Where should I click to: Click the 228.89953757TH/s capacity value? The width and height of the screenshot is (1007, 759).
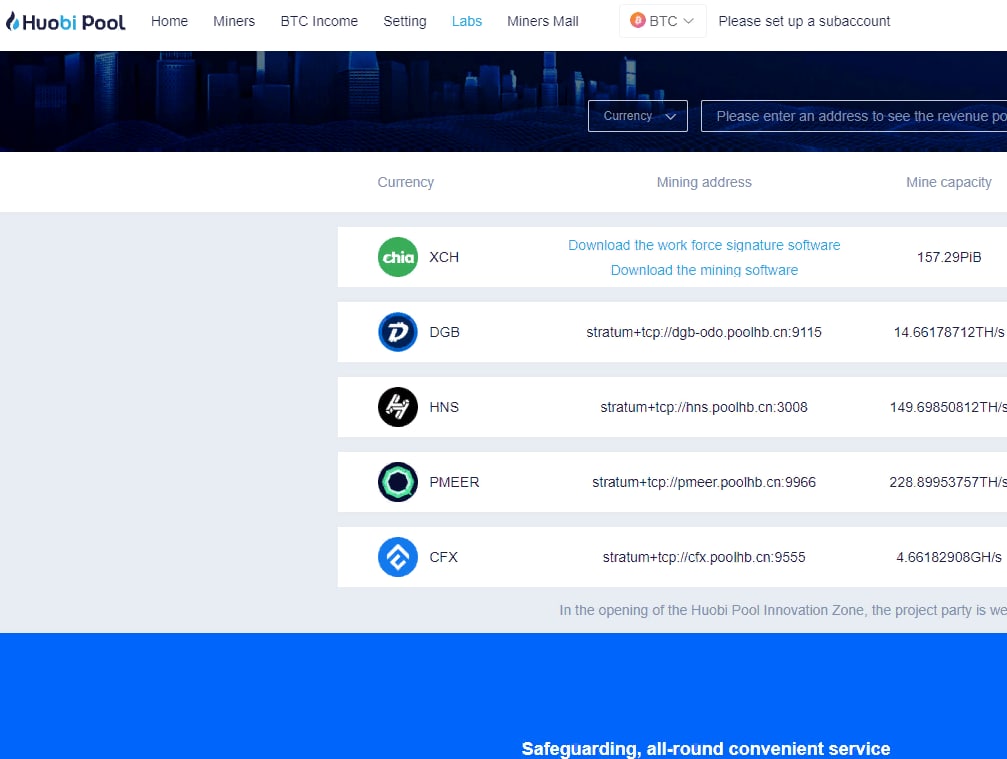click(948, 482)
